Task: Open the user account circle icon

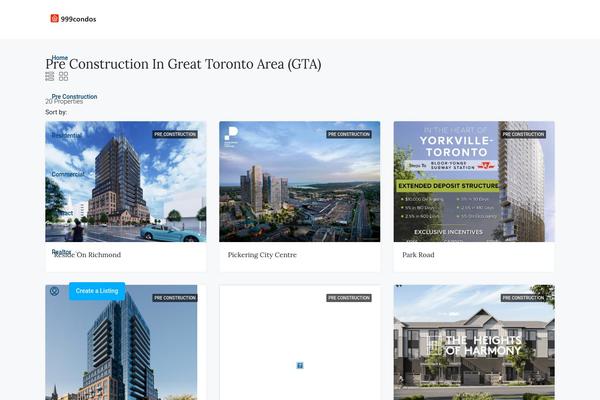Action: [54, 291]
